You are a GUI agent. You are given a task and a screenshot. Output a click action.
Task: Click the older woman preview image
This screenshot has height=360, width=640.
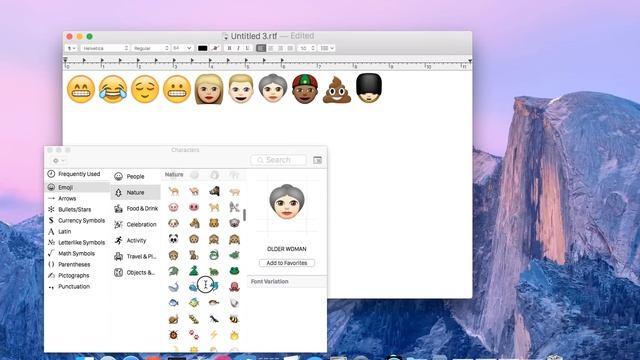(x=287, y=202)
